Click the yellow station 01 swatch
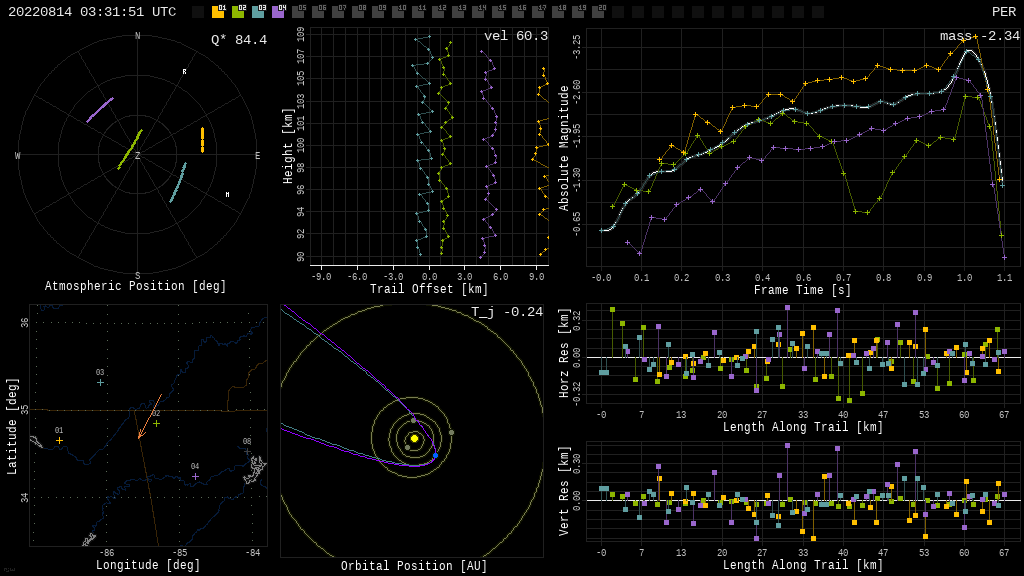Image resolution: width=1024 pixels, height=576 pixels. 218,12
